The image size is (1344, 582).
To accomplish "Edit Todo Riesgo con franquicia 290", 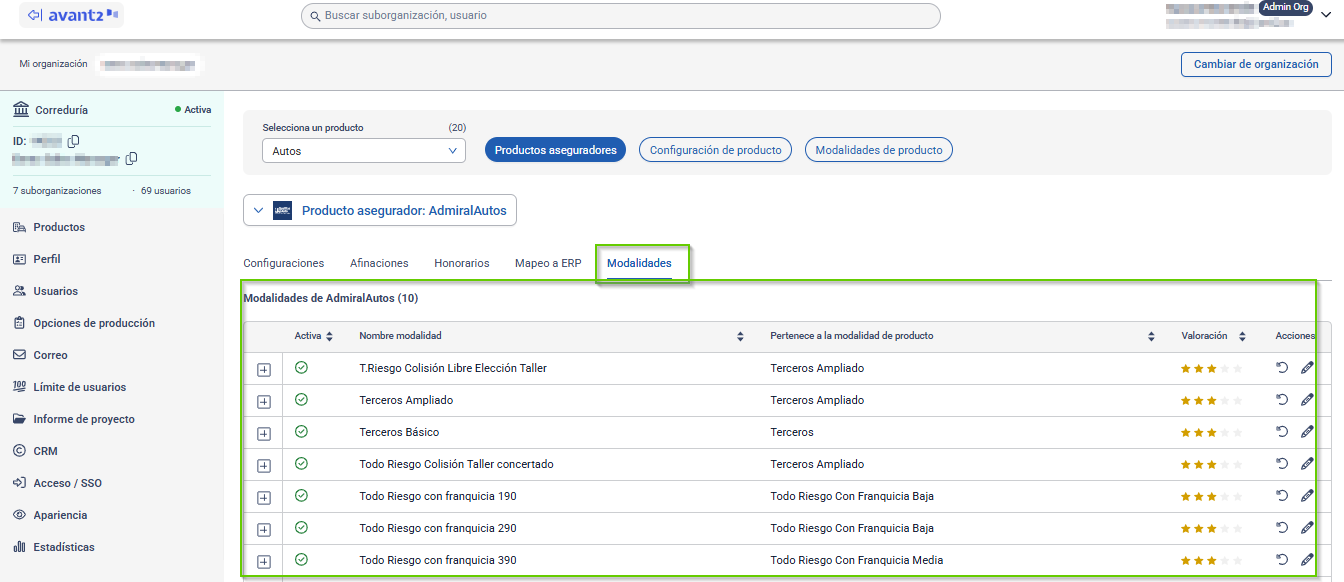I will [1306, 528].
